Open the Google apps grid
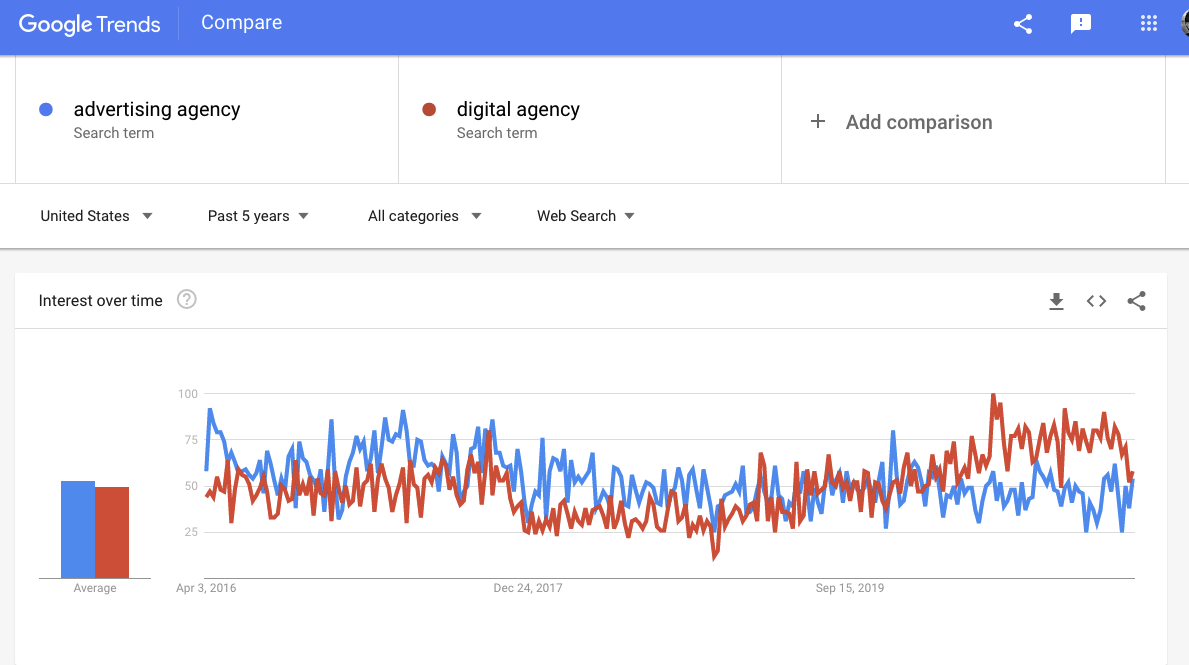This screenshot has height=665, width=1189. (1149, 24)
